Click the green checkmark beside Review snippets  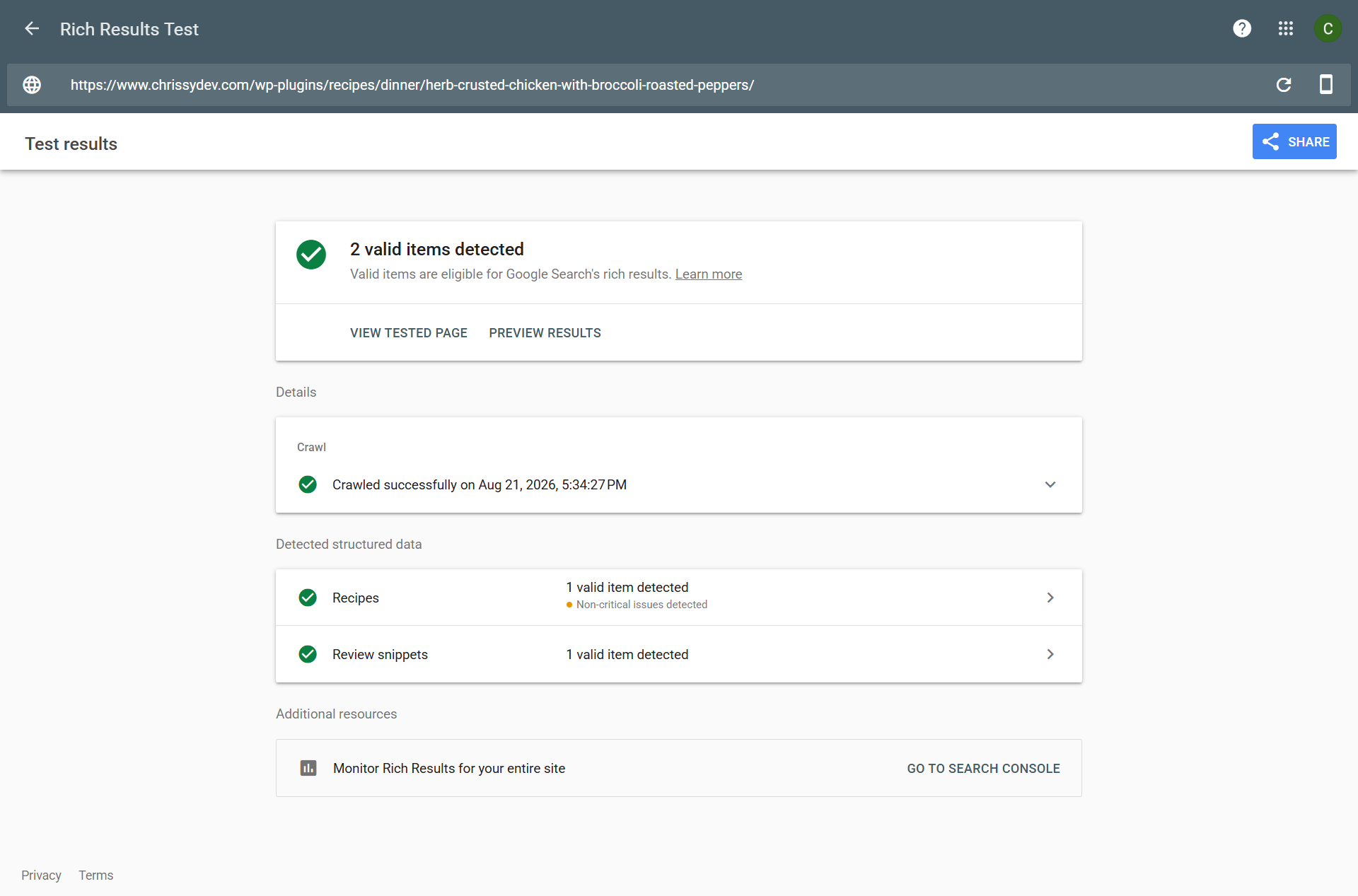(x=308, y=654)
